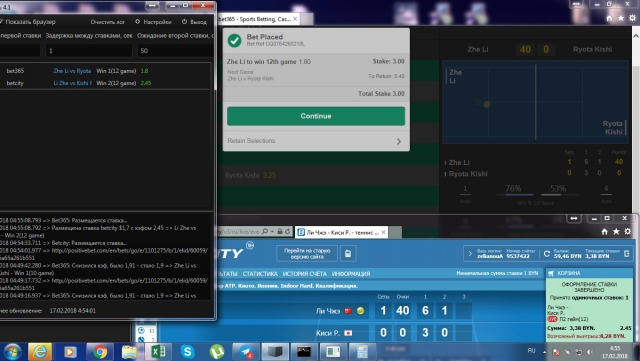Open the 'Li Zhe vs Kishi F' betcity link
This screenshot has width=640, height=361.
click(73, 83)
